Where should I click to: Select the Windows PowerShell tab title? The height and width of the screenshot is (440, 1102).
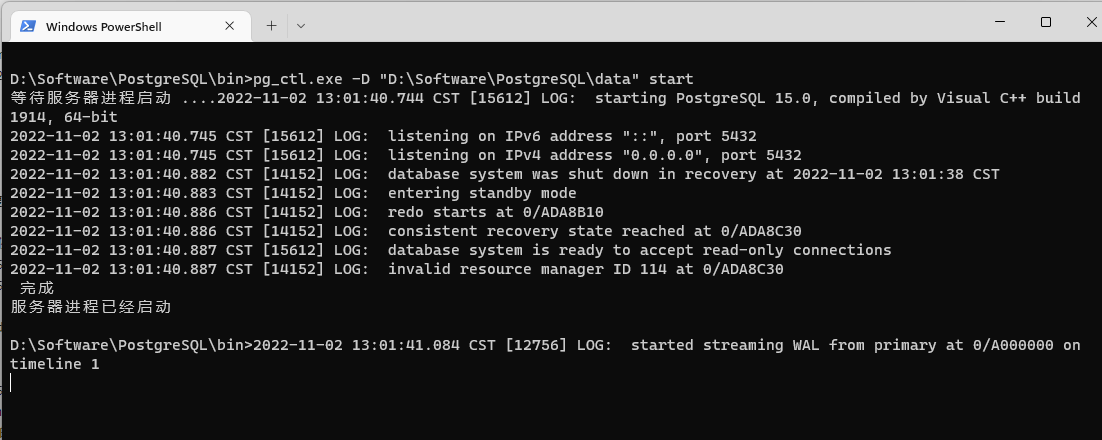click(x=103, y=27)
